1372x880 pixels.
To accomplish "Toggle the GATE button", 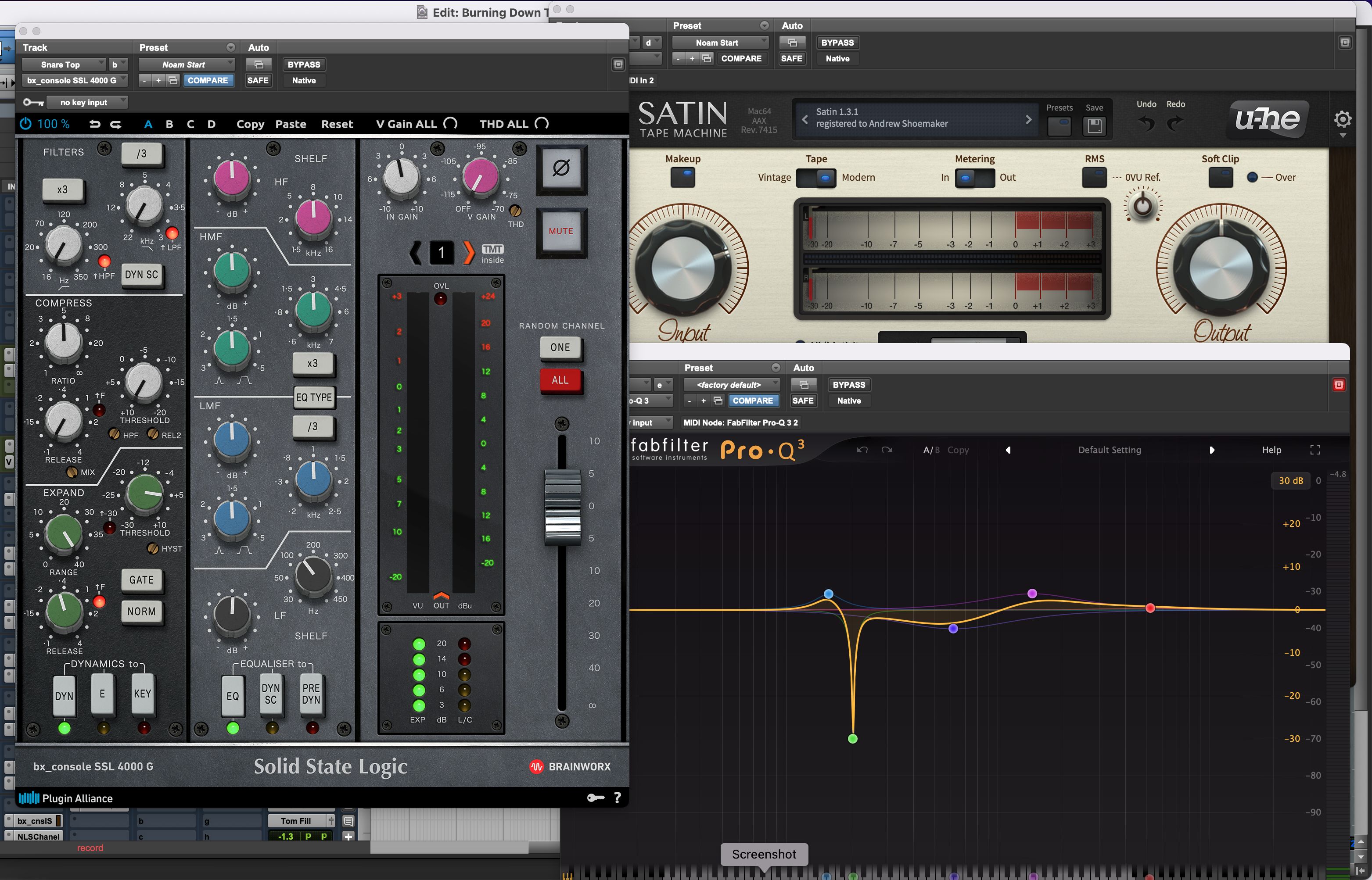I will coord(142,580).
